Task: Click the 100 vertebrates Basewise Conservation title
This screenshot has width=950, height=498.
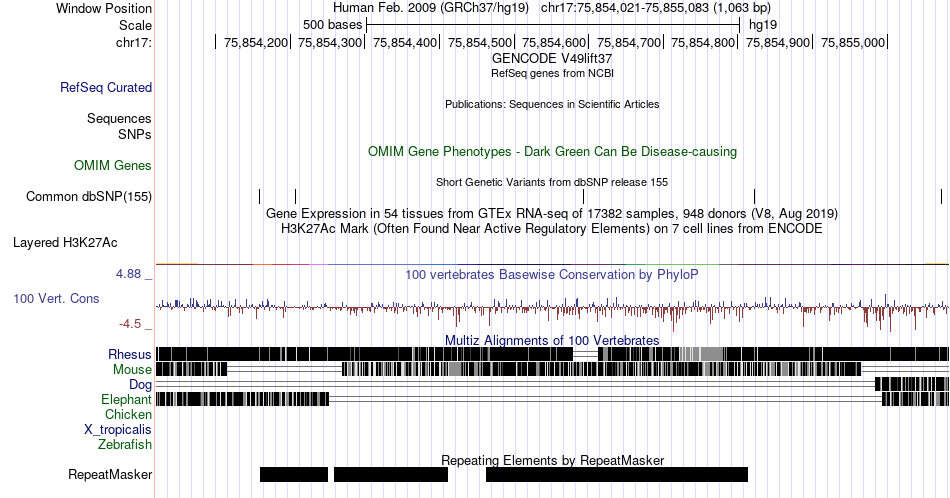Action: pos(552,274)
